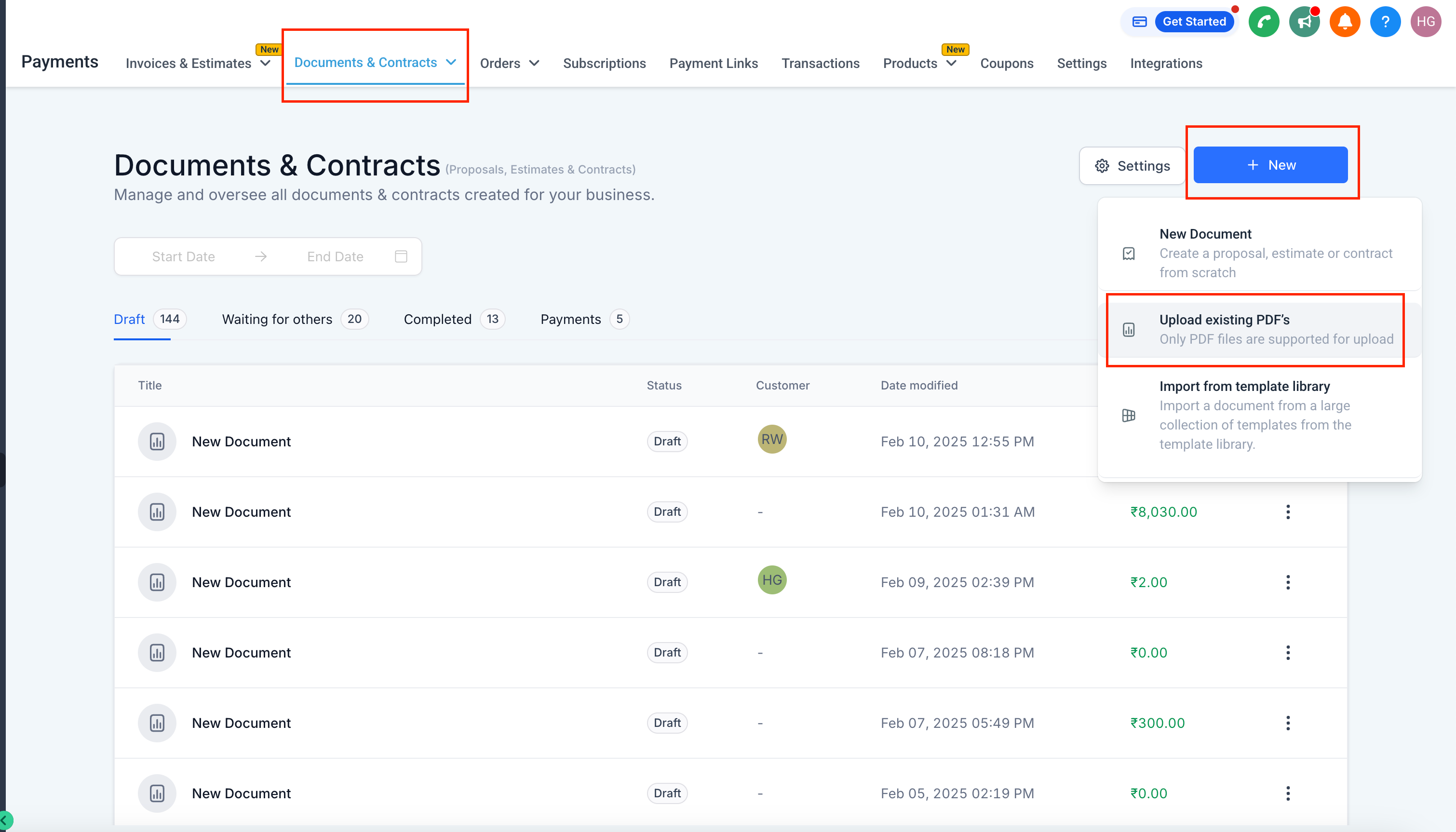Viewport: 1456px width, 832px height.
Task: Click the calendar icon in date range
Action: [x=401, y=256]
